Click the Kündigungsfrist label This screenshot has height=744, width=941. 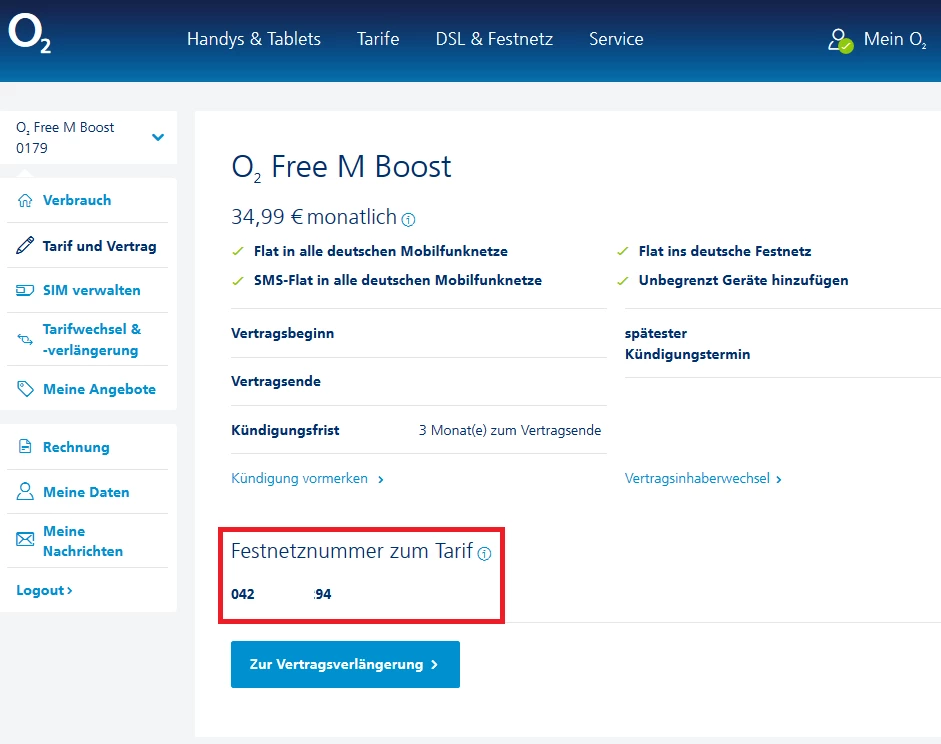(x=285, y=430)
